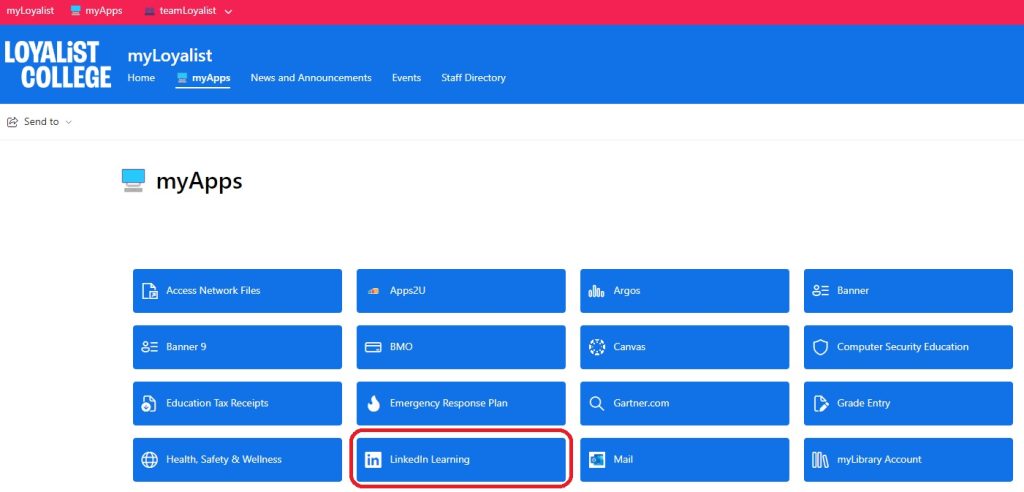Click the myLibrary Account books icon
This screenshot has width=1024, height=492.
[x=820, y=459]
